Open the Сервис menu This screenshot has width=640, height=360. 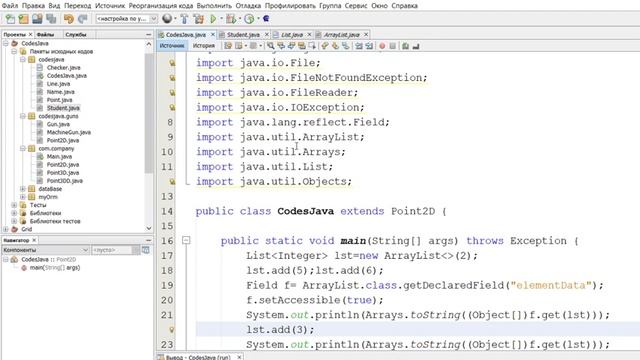356,6
